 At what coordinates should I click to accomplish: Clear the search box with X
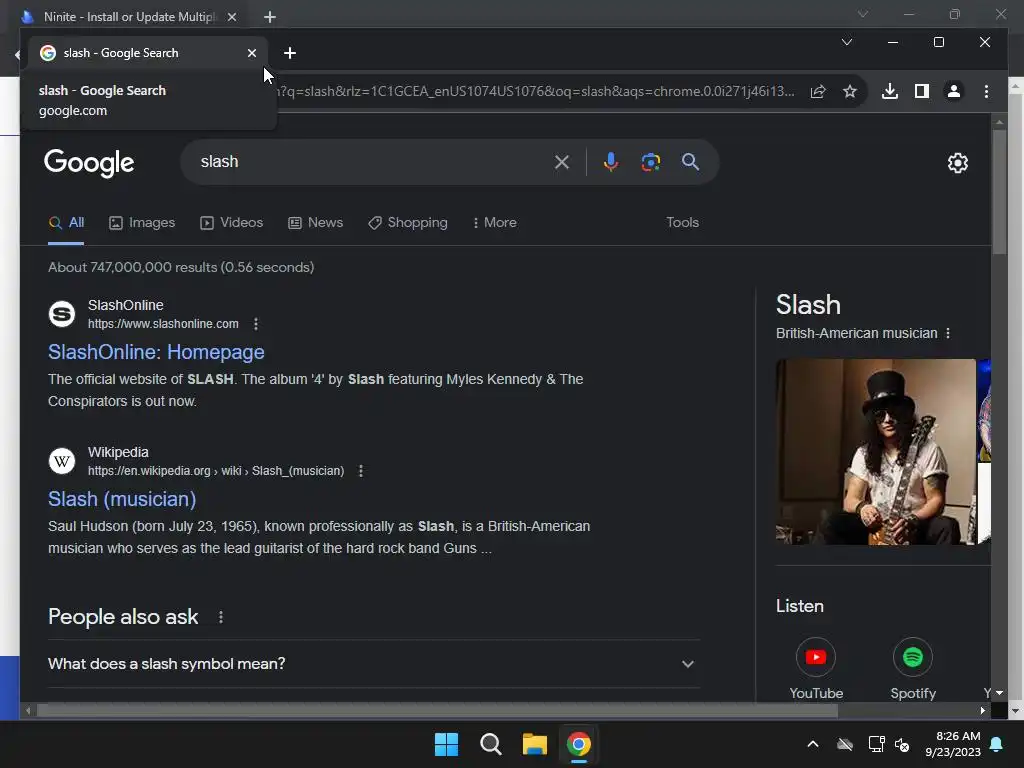(x=562, y=162)
